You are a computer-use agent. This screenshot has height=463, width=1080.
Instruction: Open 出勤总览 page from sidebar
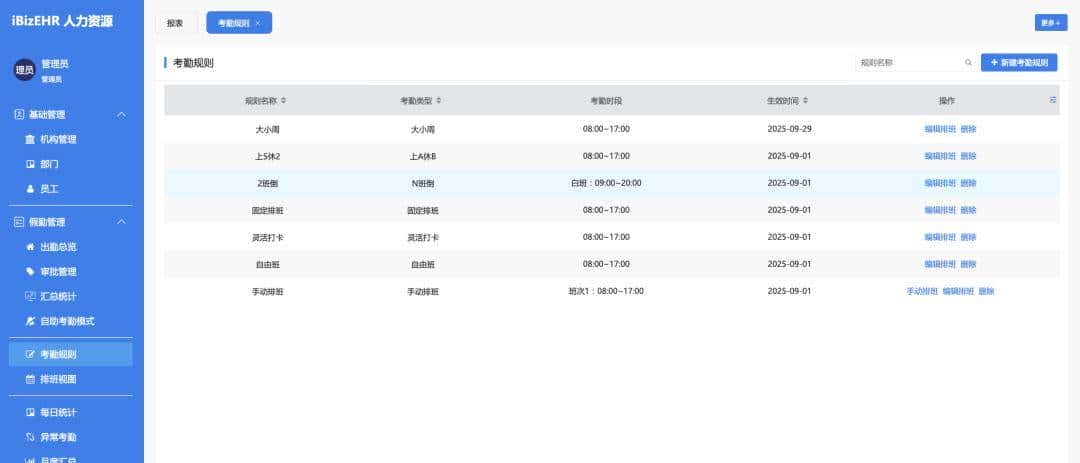point(57,246)
